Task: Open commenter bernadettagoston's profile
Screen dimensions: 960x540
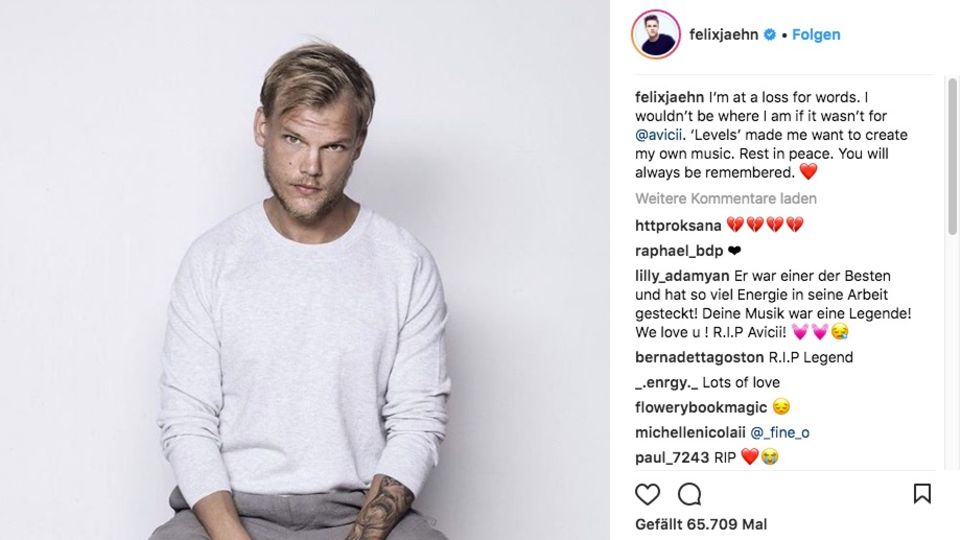Action: click(699, 357)
